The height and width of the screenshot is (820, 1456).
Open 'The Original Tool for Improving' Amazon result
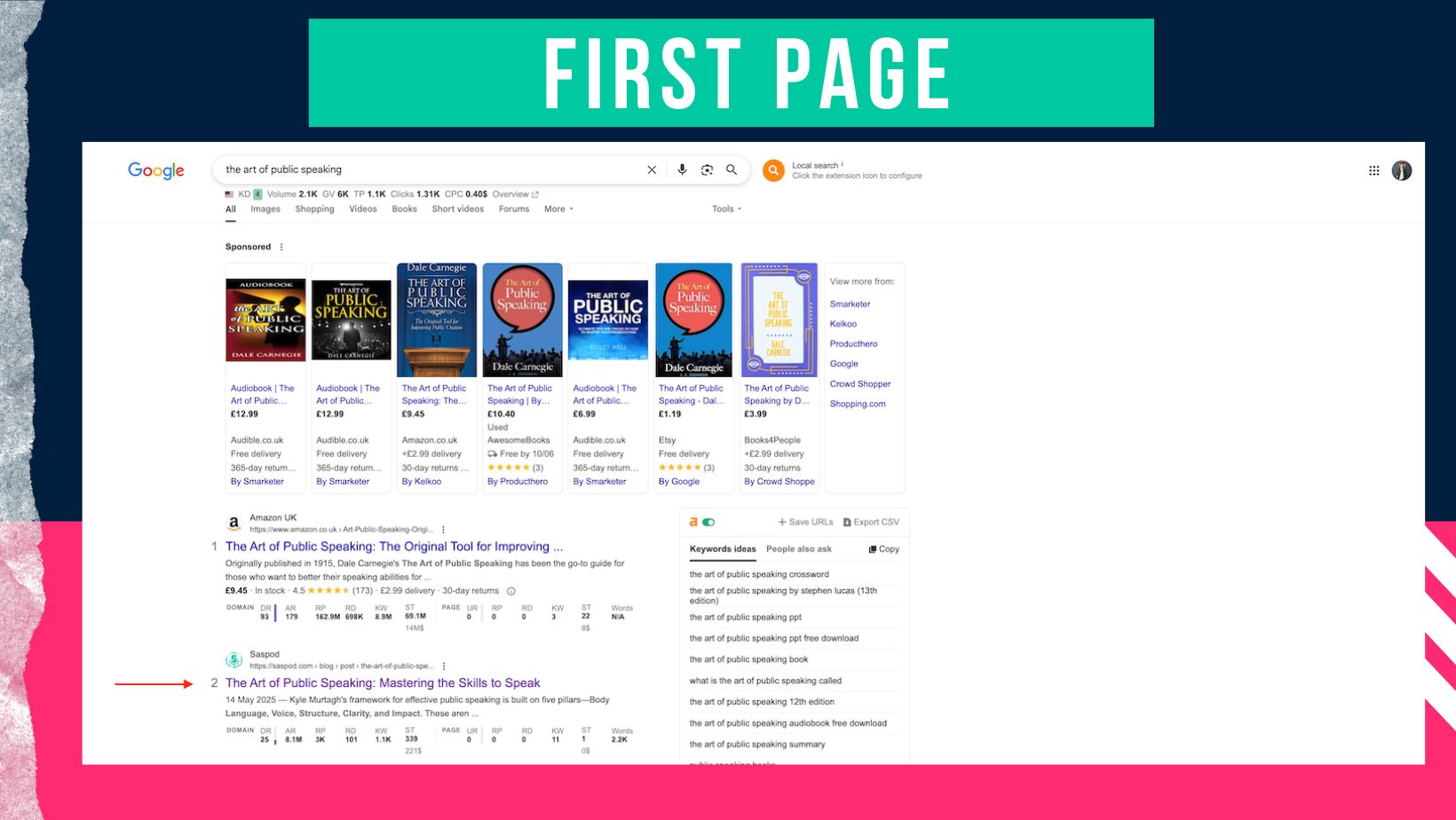pos(394,547)
